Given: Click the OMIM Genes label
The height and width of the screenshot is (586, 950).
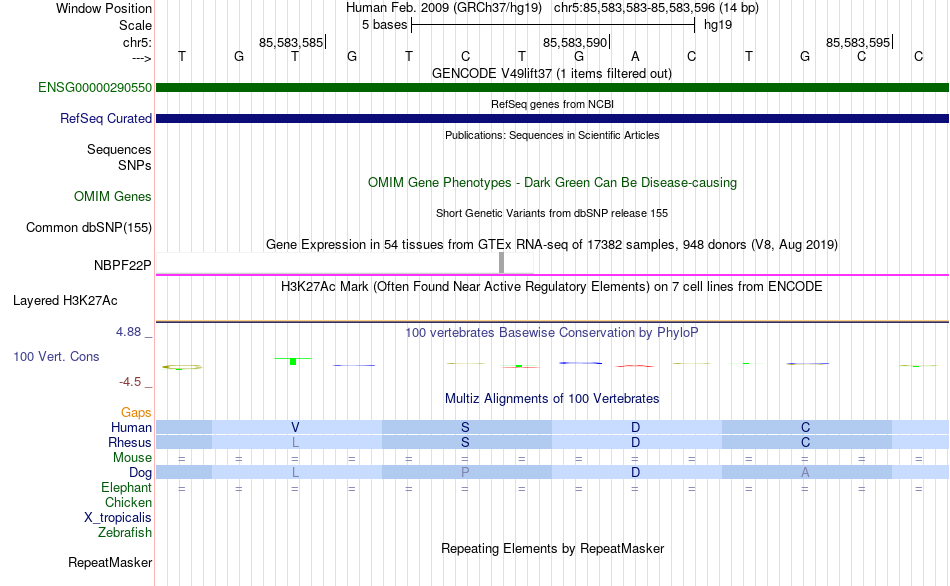Looking at the screenshot, I should [113, 196].
